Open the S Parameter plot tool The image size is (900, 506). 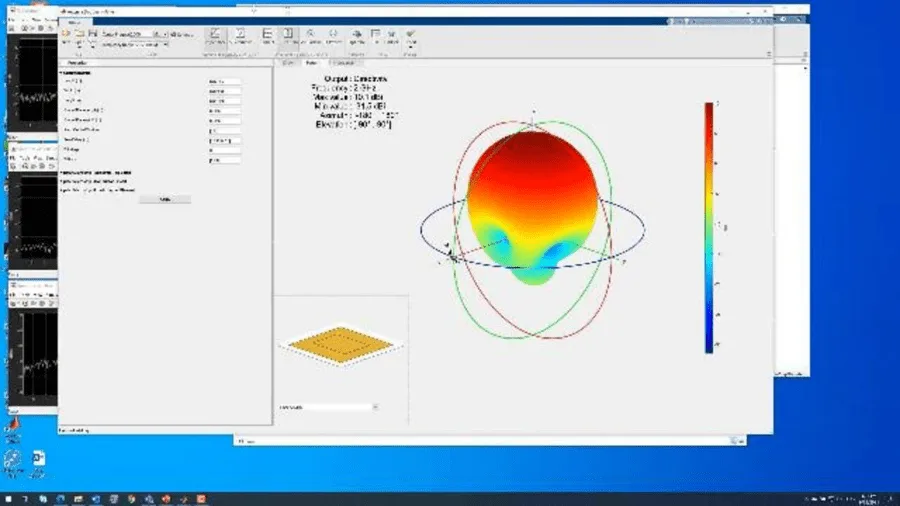coord(240,37)
